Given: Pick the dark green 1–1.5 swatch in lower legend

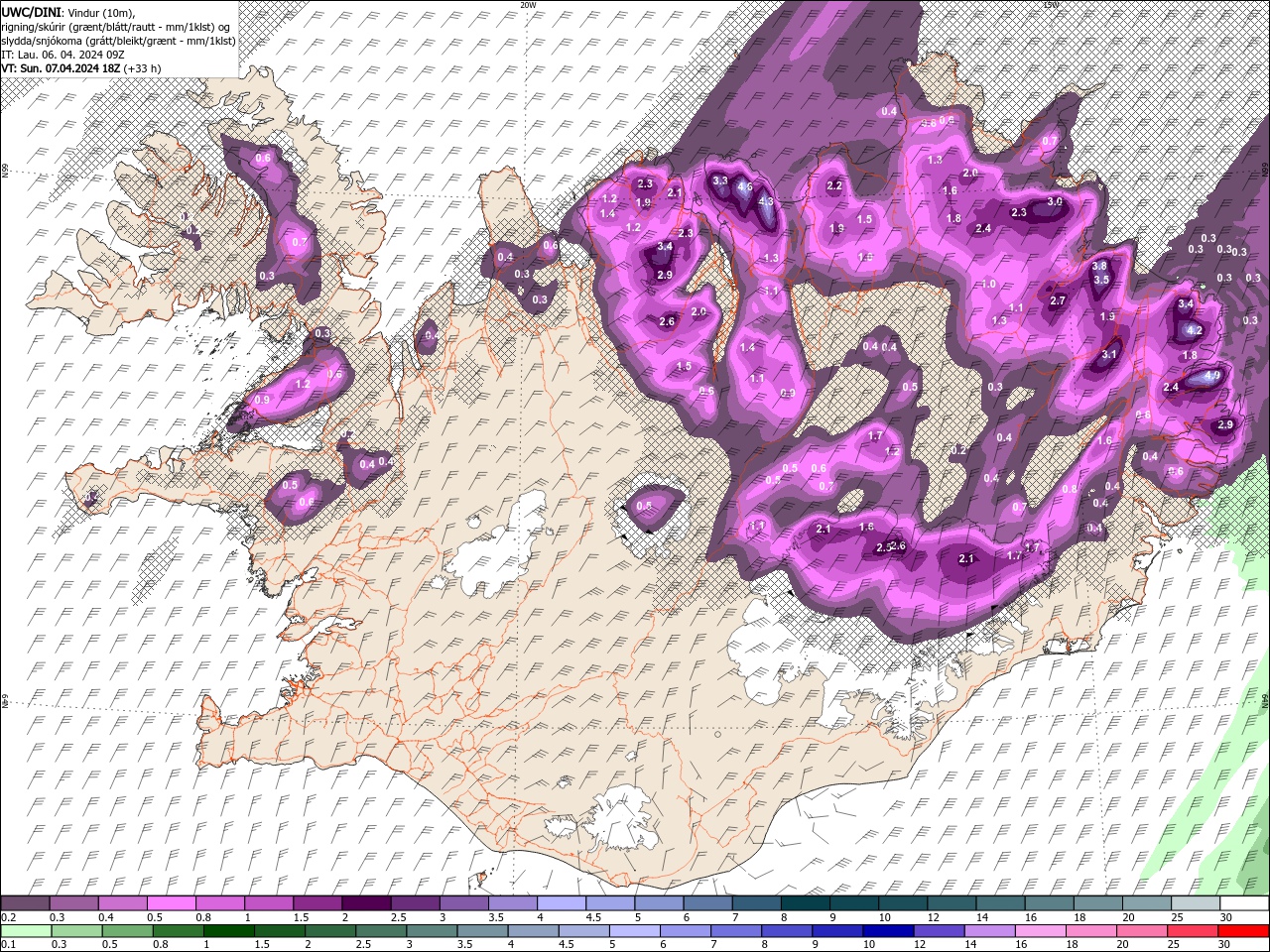Looking at the screenshot, I should pyautogui.click(x=228, y=930).
